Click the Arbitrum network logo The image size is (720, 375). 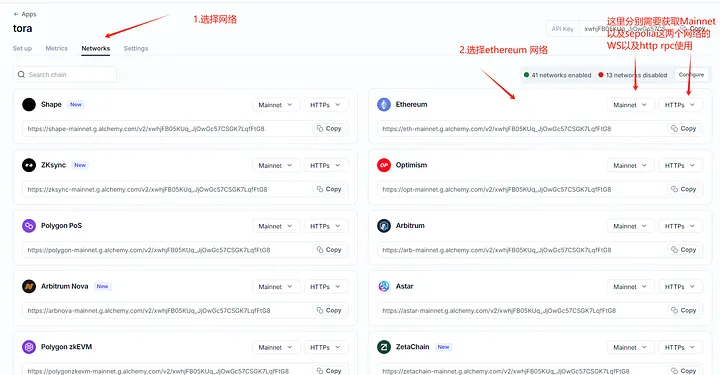click(384, 226)
